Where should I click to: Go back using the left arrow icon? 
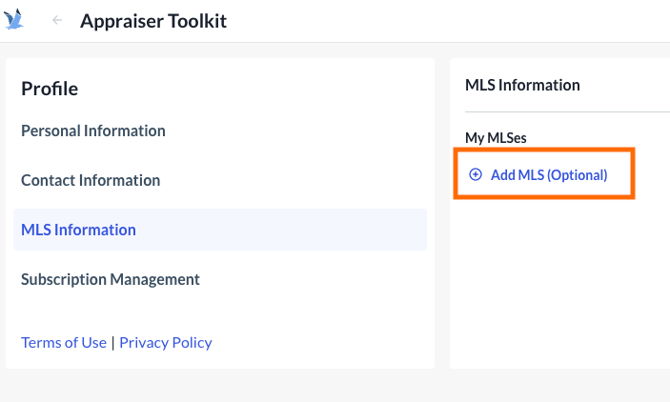pos(57,21)
